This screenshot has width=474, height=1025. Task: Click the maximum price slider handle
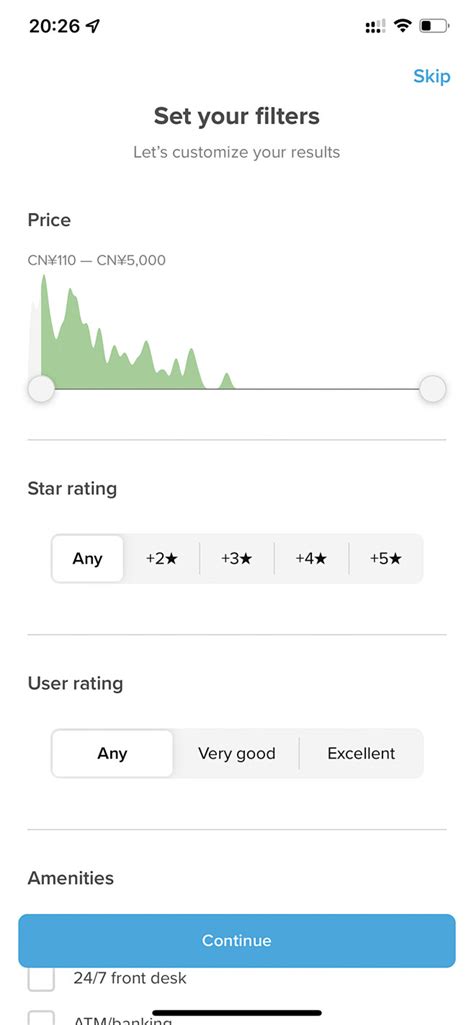432,389
